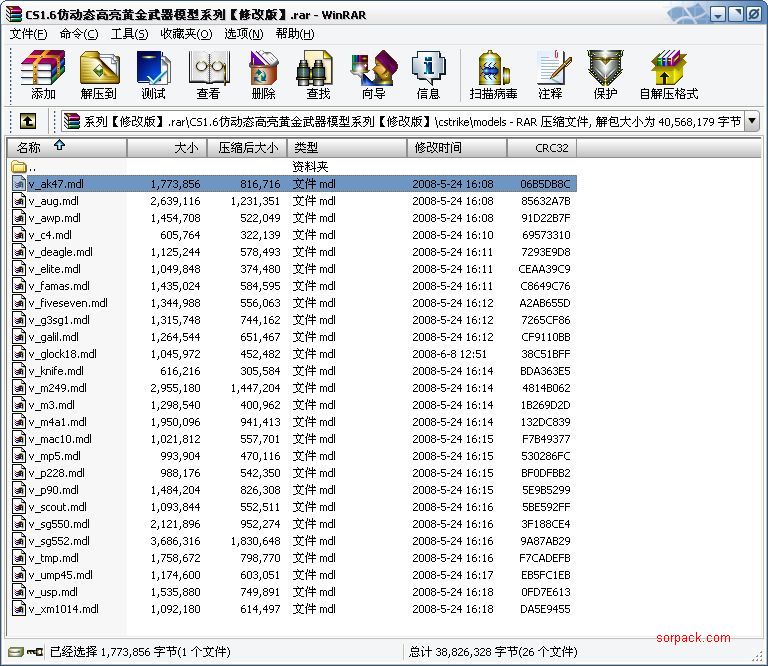The image size is (768, 666).
Task: Click the Extract To (解压到) icon
Action: 99,75
